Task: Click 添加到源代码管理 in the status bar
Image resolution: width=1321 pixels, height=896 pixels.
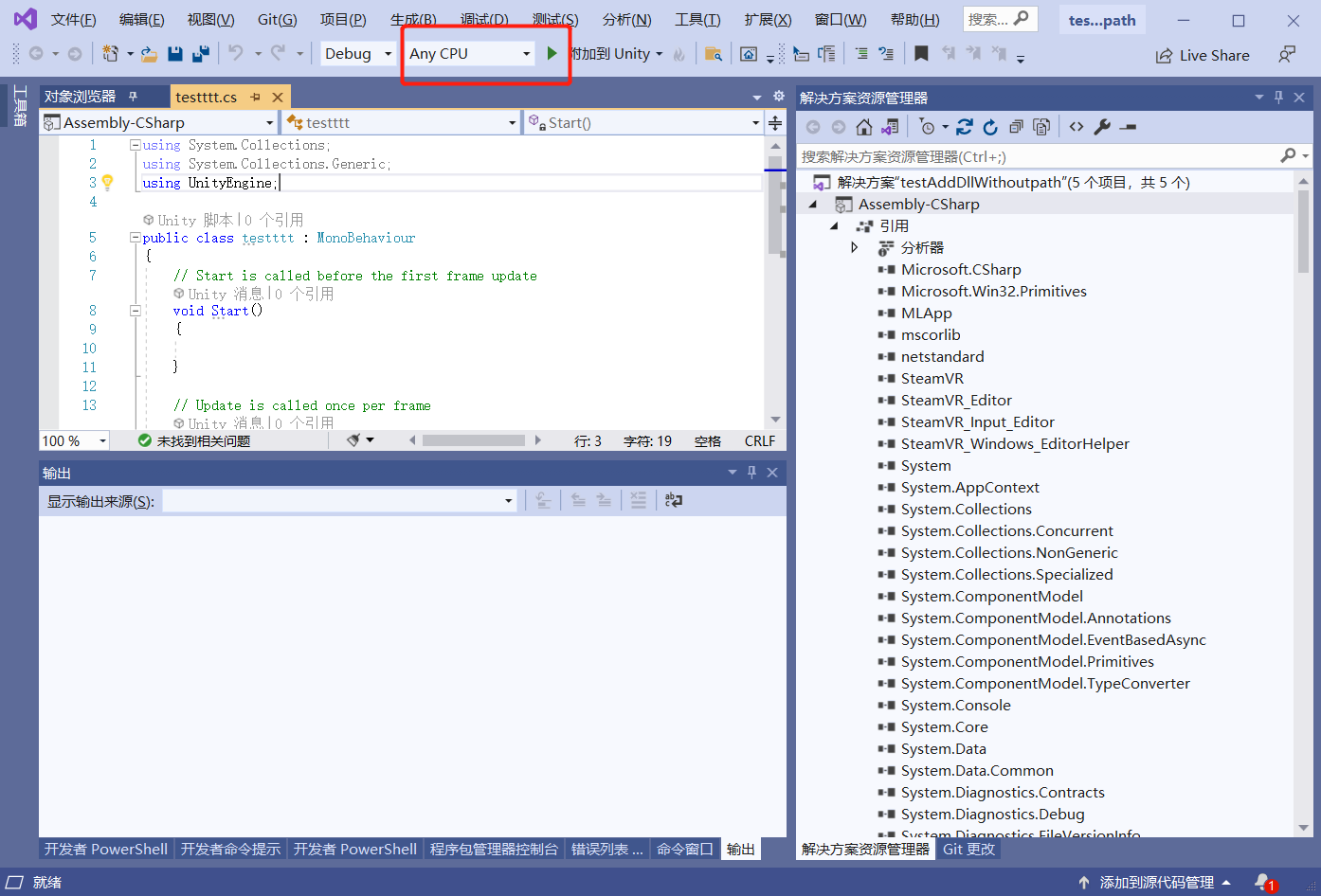Action: click(x=1156, y=882)
